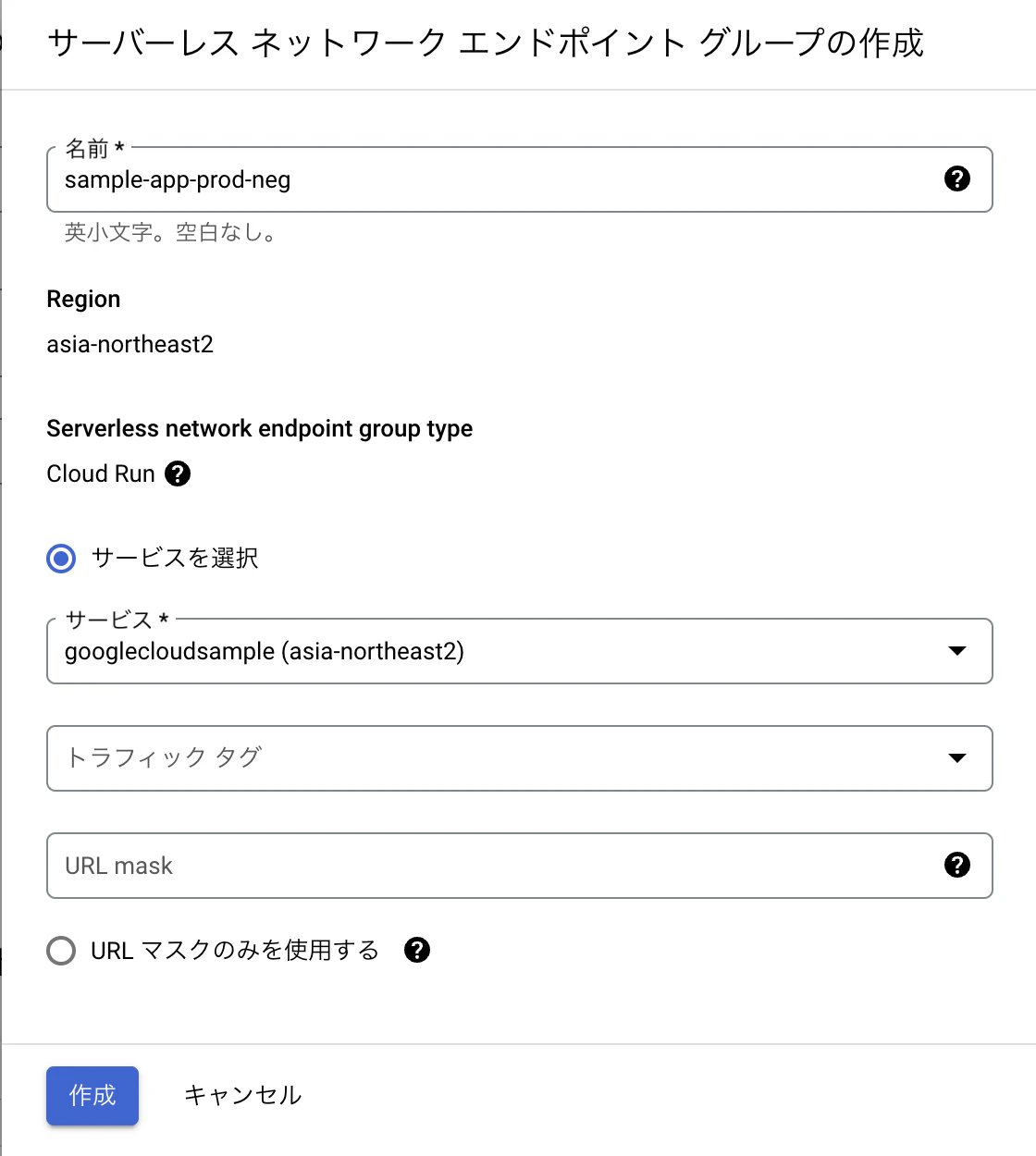Edit the sample-app-prod-neg name field
Image resolution: width=1036 pixels, height=1156 pixels.
pyautogui.click(x=370, y=180)
